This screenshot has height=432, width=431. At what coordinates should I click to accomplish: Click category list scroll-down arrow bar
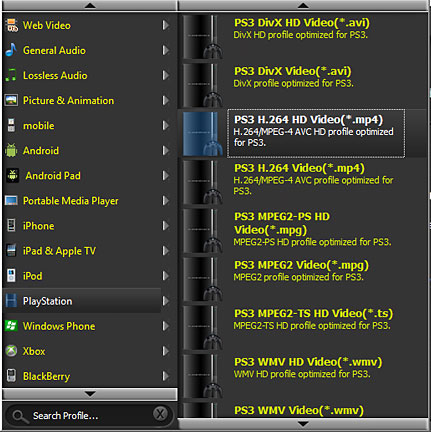tap(90, 394)
